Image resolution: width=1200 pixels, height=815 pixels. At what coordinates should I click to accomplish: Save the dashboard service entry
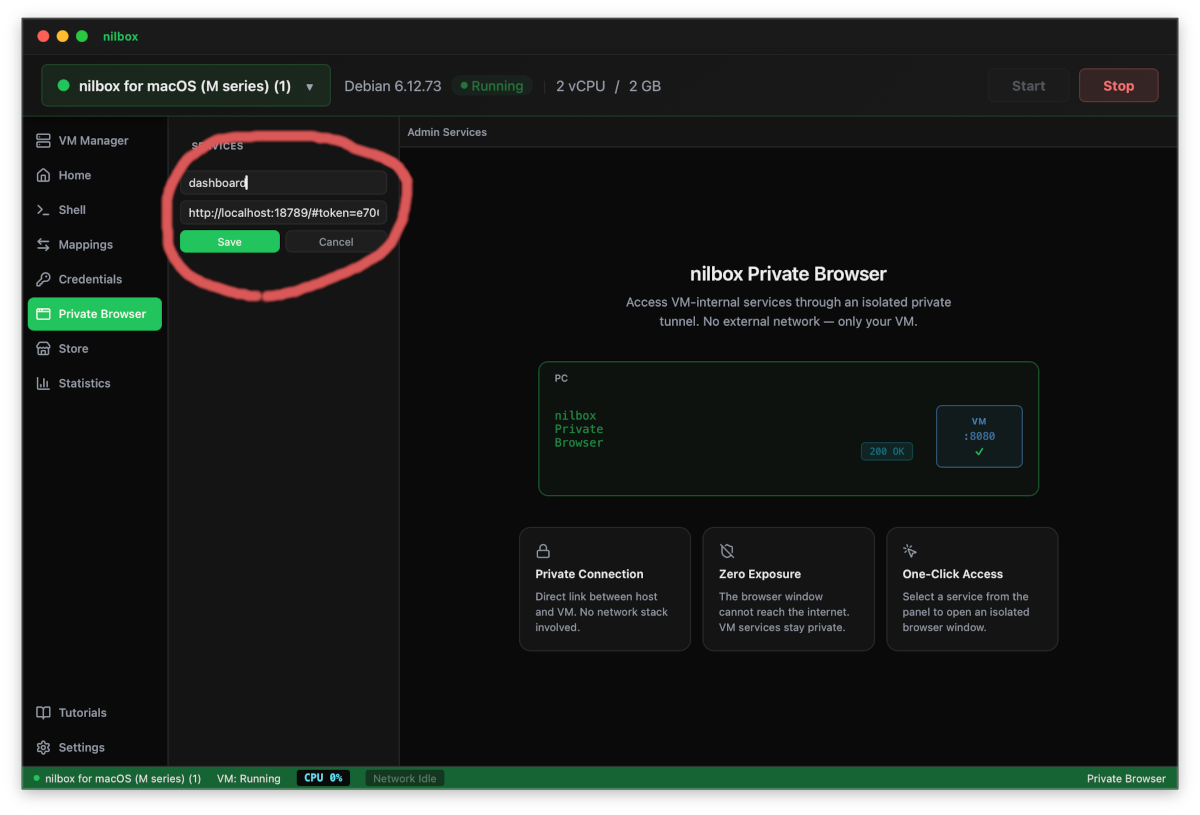click(229, 241)
